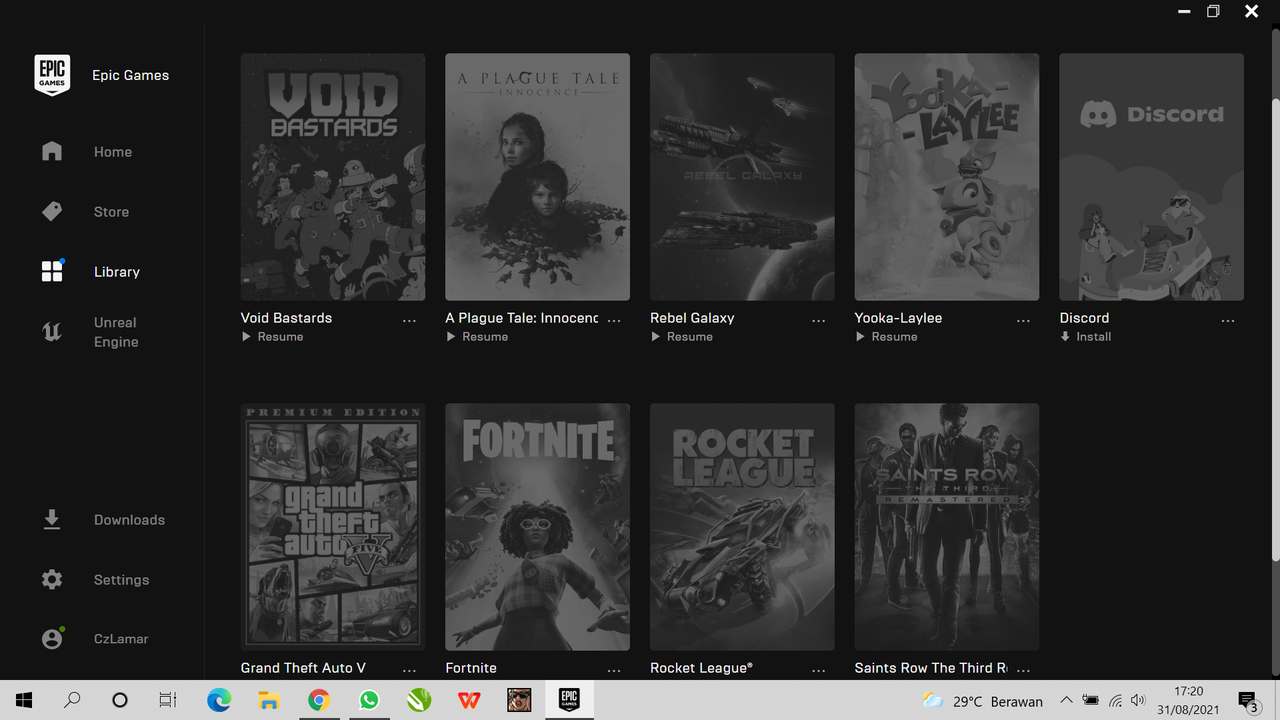Select the Rebel Galaxy cover art
1280x720 pixels.
click(x=742, y=177)
